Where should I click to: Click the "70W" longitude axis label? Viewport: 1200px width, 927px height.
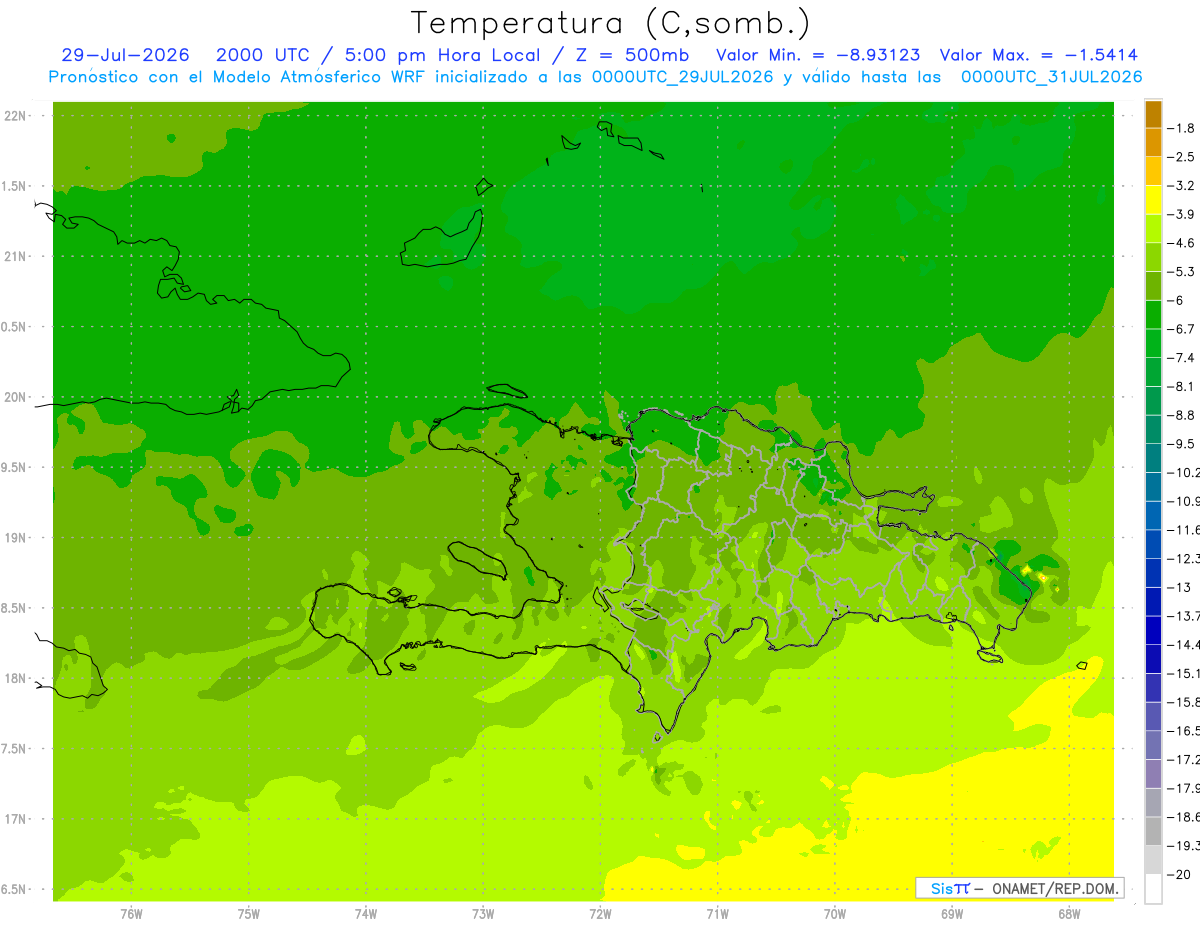pos(835,914)
